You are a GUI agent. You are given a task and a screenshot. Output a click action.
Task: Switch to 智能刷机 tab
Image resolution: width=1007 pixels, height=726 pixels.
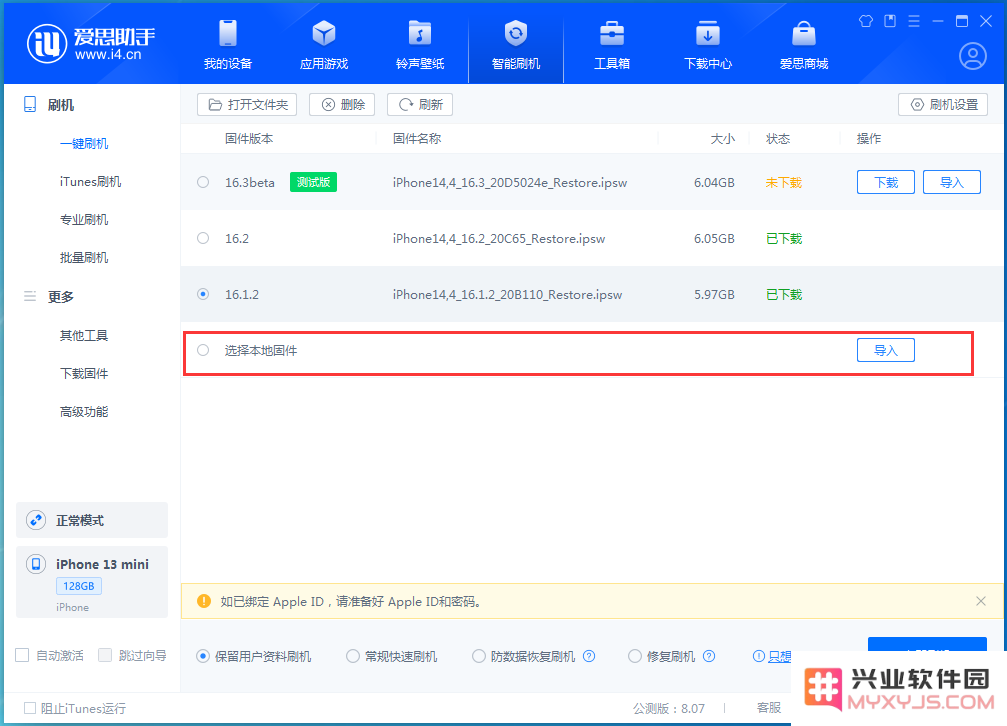tap(516, 45)
